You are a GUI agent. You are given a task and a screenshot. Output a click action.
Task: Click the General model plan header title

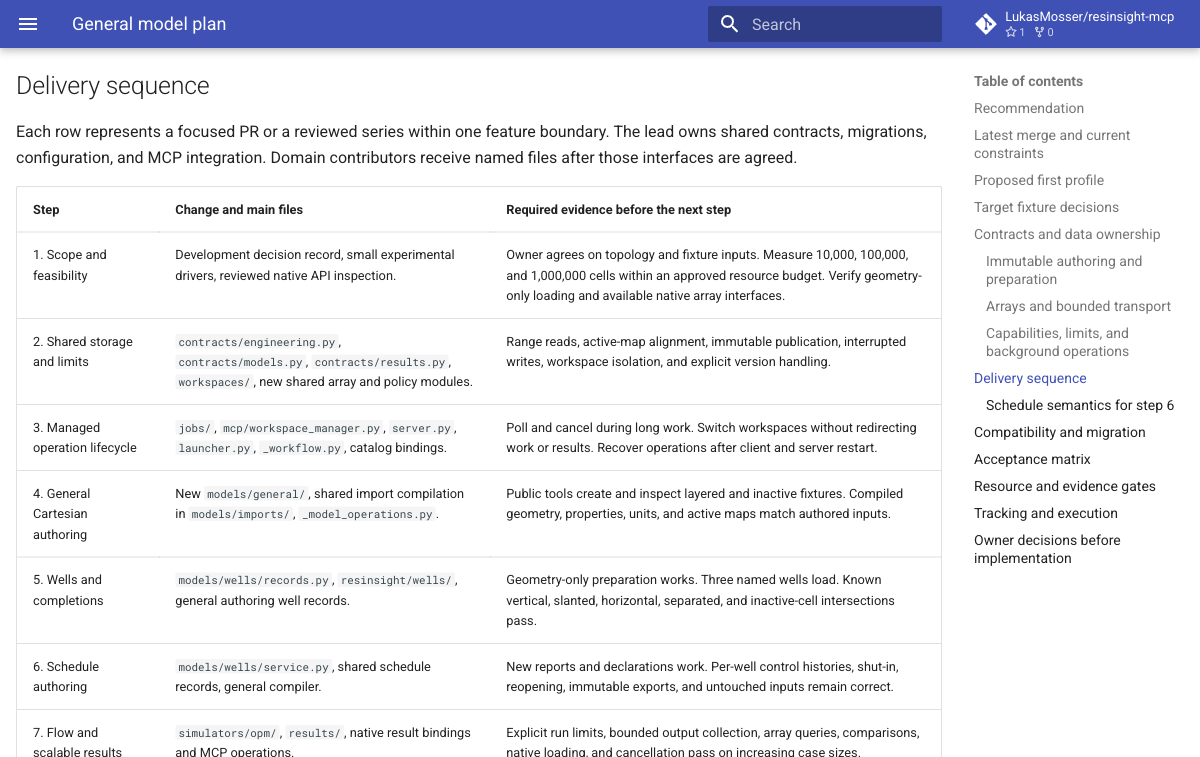149,24
